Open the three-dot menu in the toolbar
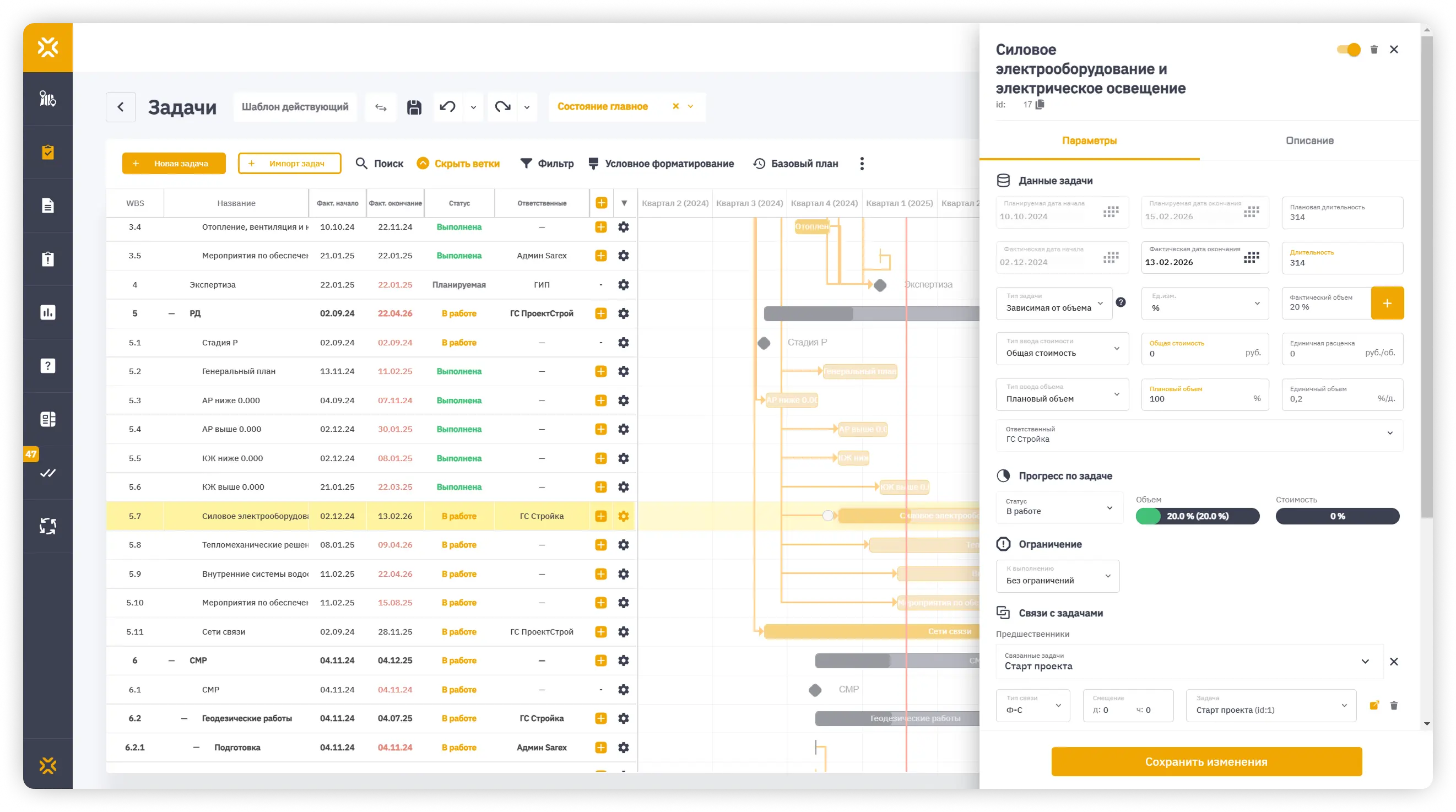The height and width of the screenshot is (812, 1456). tap(862, 163)
